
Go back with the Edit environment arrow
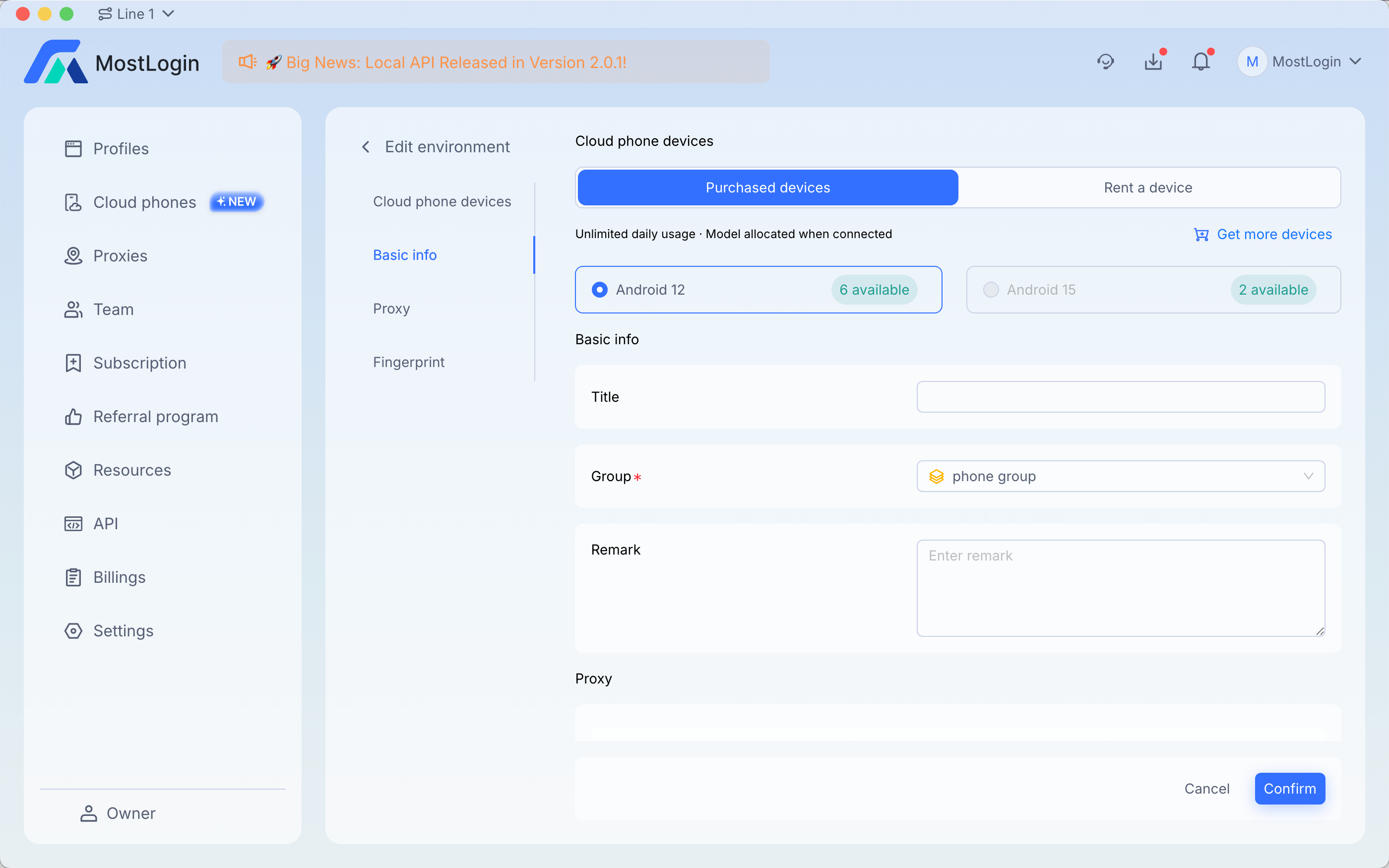366,147
